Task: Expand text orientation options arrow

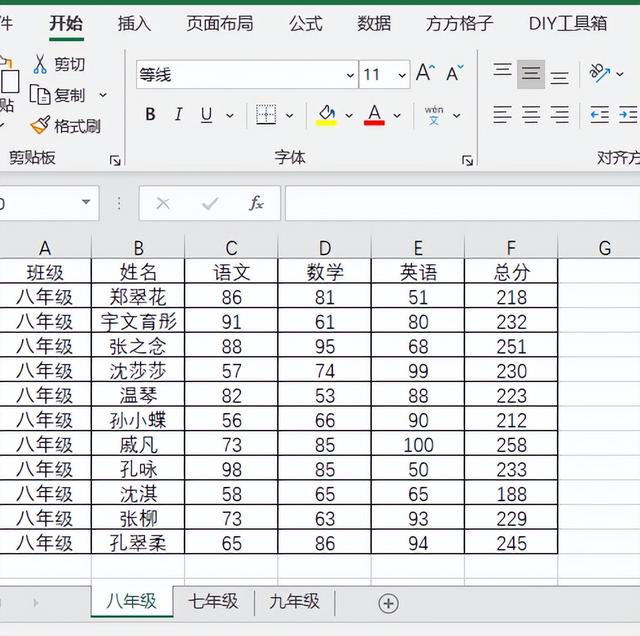Action: [620, 74]
